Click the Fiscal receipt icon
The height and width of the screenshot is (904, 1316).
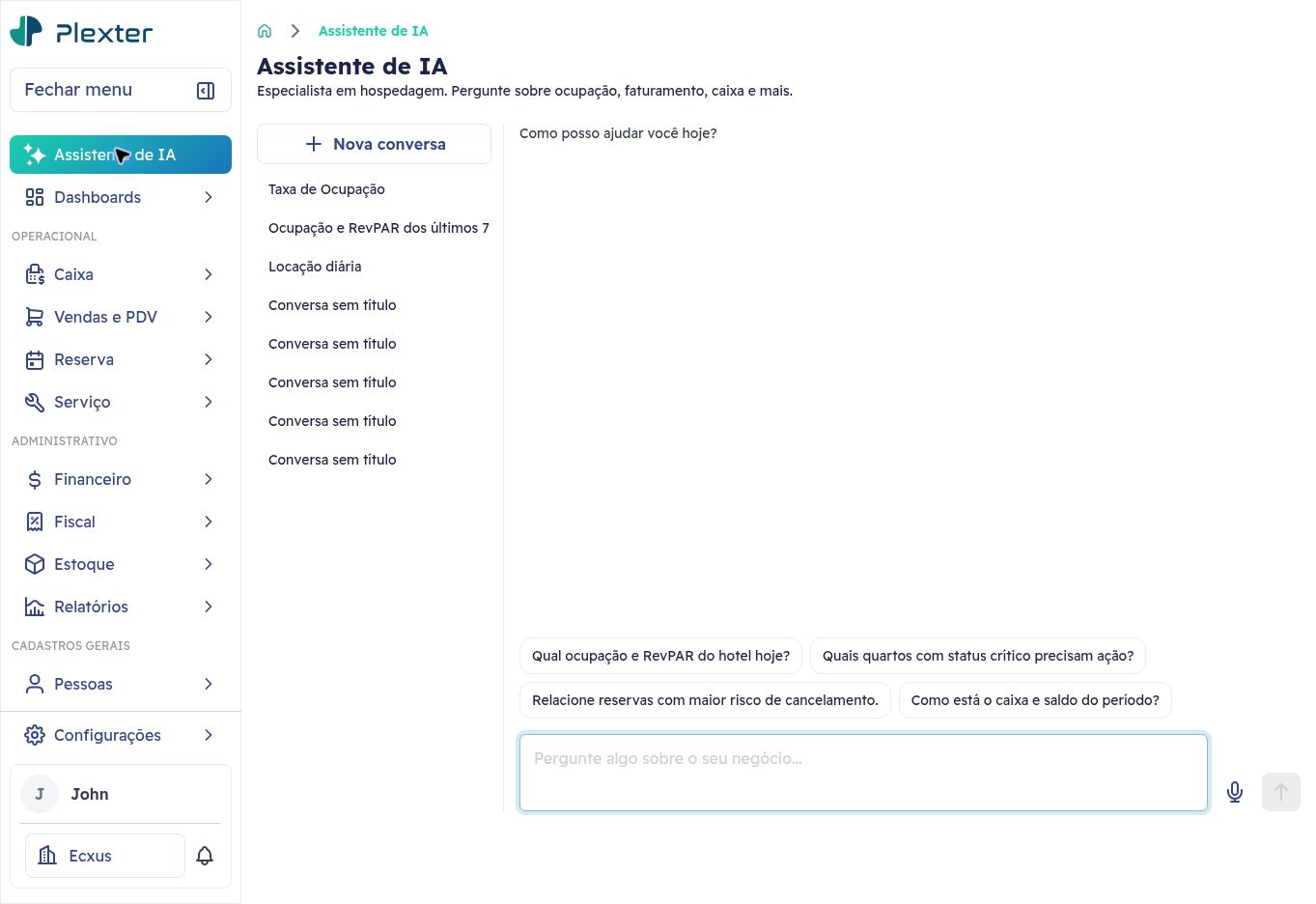coord(35,522)
